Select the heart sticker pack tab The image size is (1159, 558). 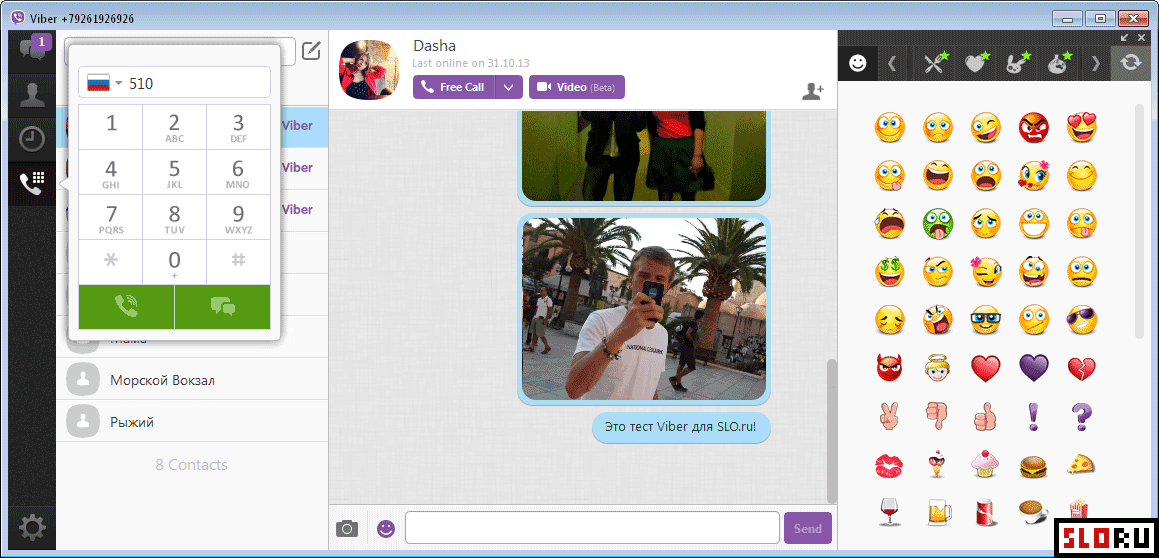(978, 64)
